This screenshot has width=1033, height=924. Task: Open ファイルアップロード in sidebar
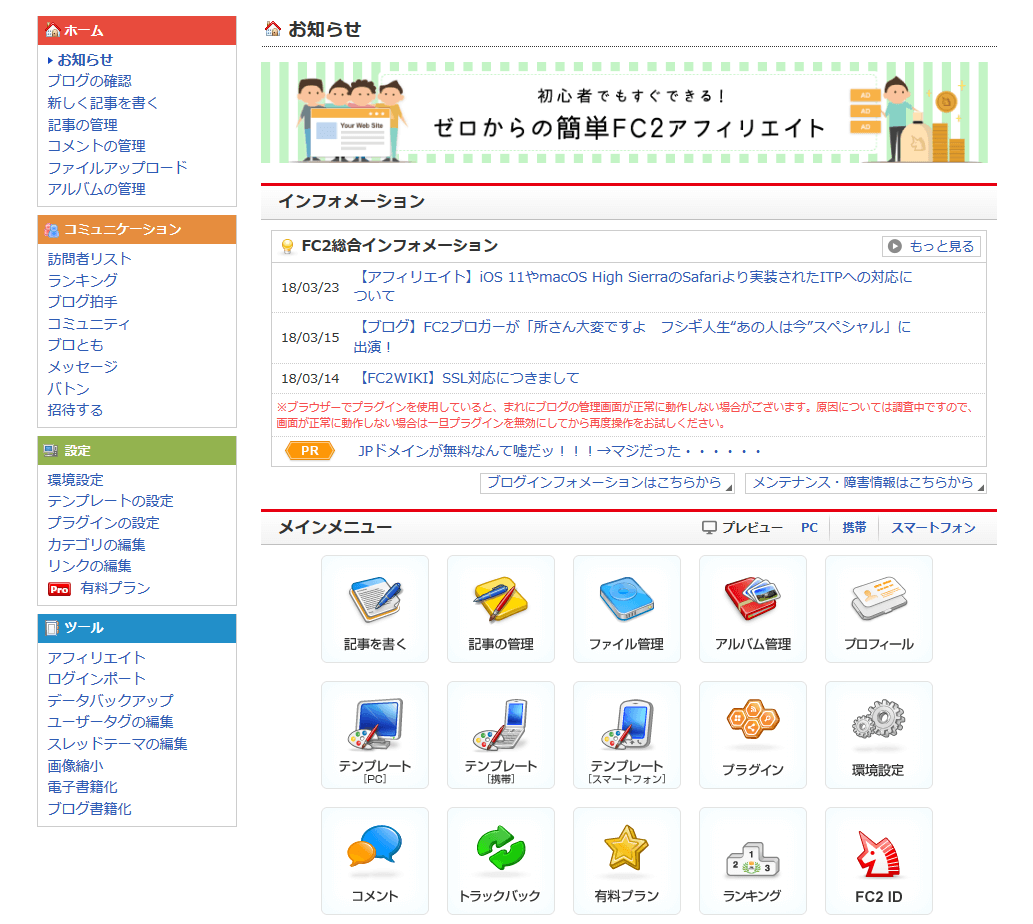(x=117, y=167)
